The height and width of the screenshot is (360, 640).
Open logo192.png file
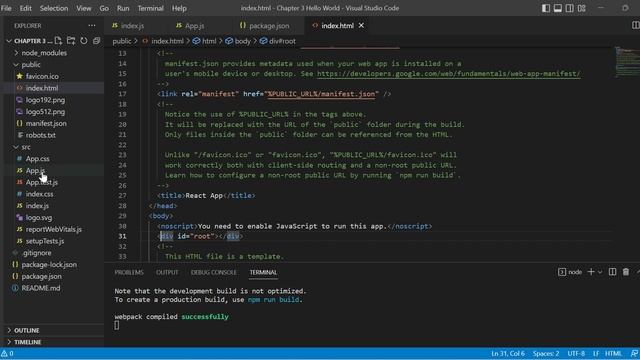45,100
